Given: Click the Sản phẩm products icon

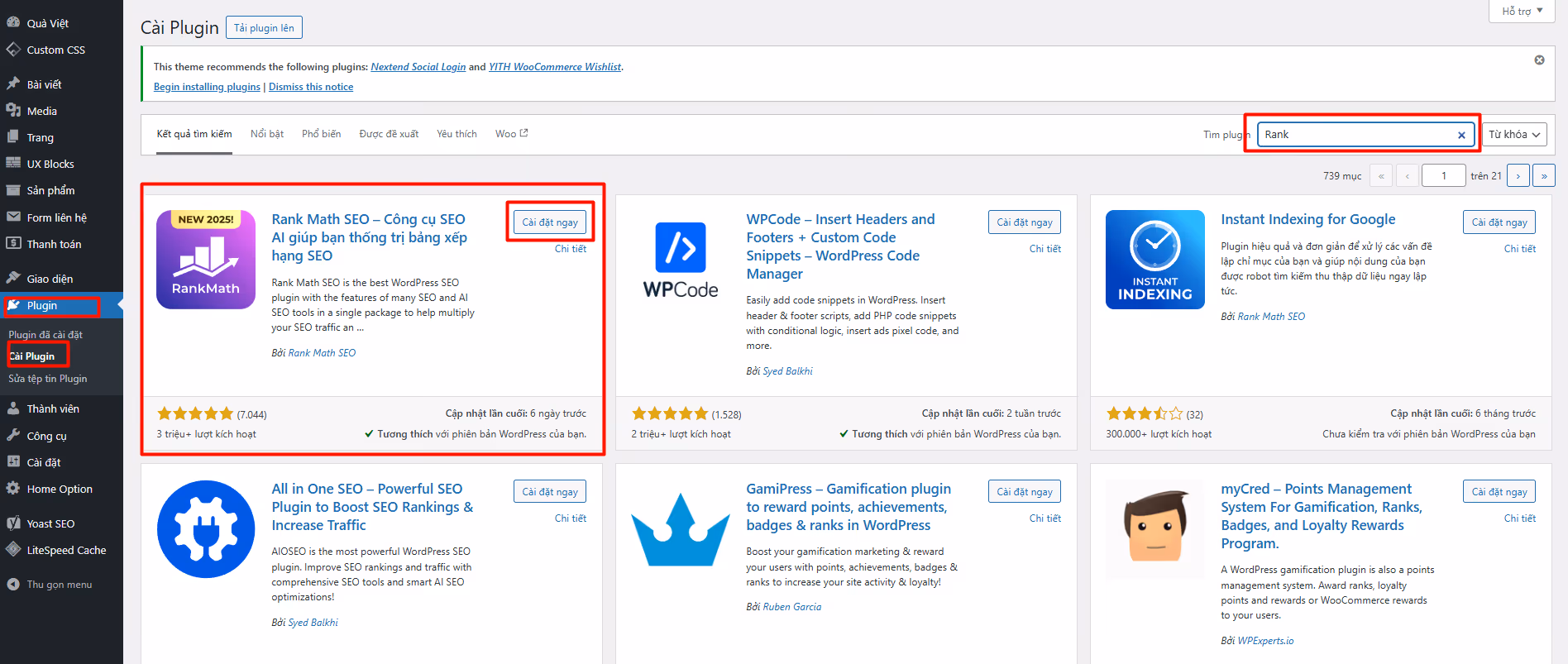Looking at the screenshot, I should (x=13, y=190).
